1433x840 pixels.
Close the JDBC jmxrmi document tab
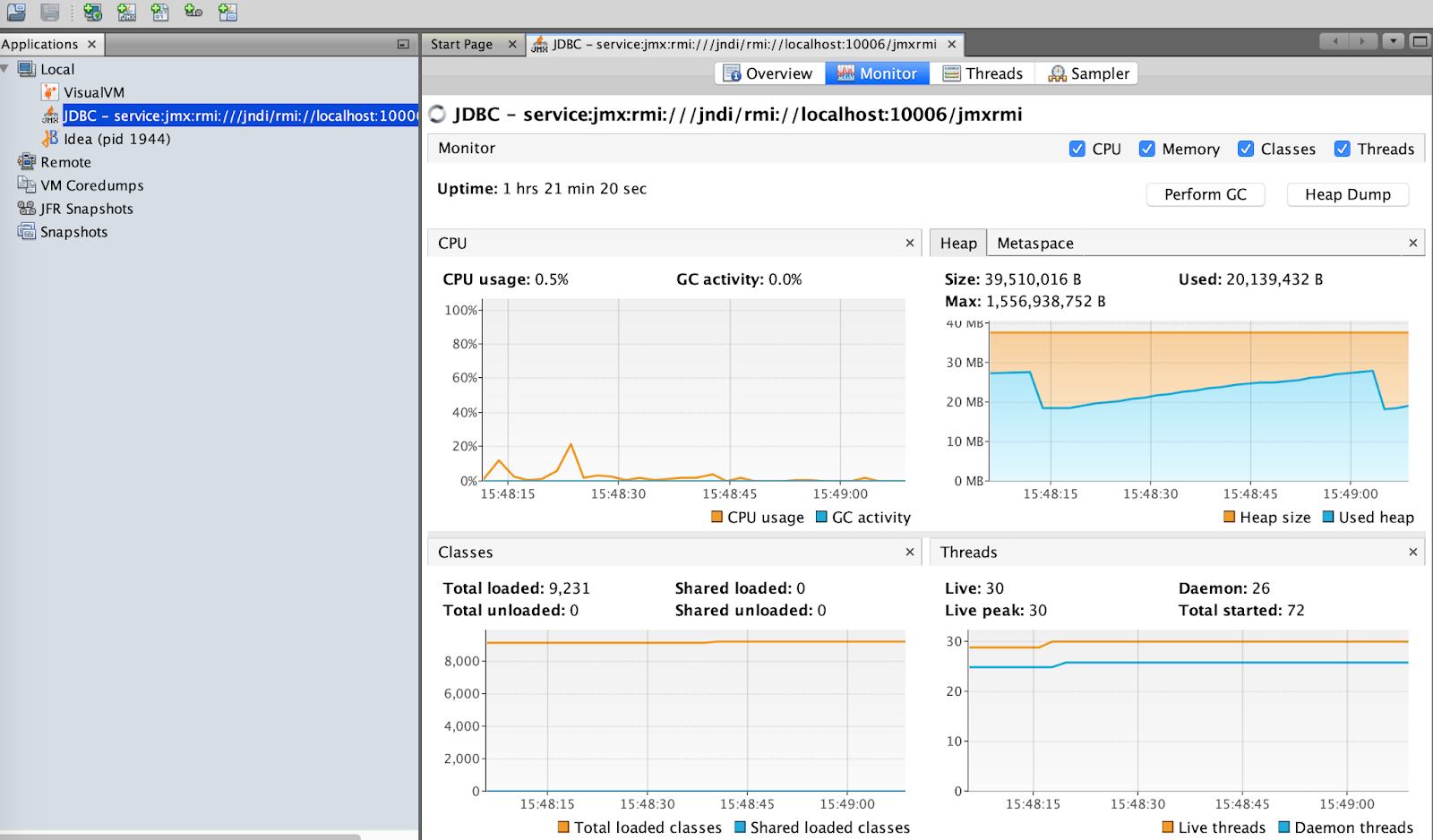952,44
